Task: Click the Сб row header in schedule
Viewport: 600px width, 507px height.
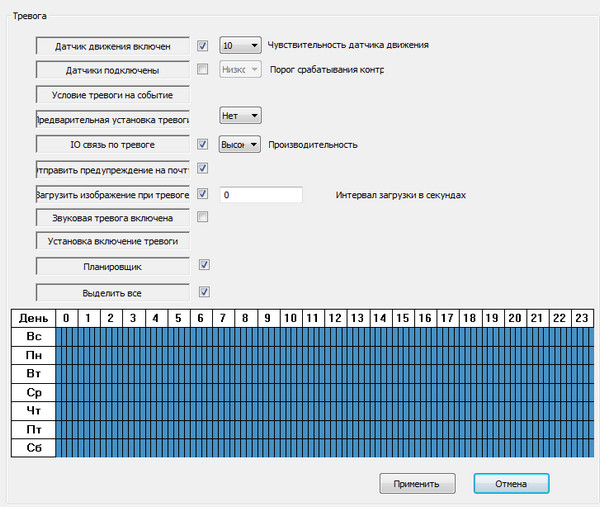Action: click(33, 448)
